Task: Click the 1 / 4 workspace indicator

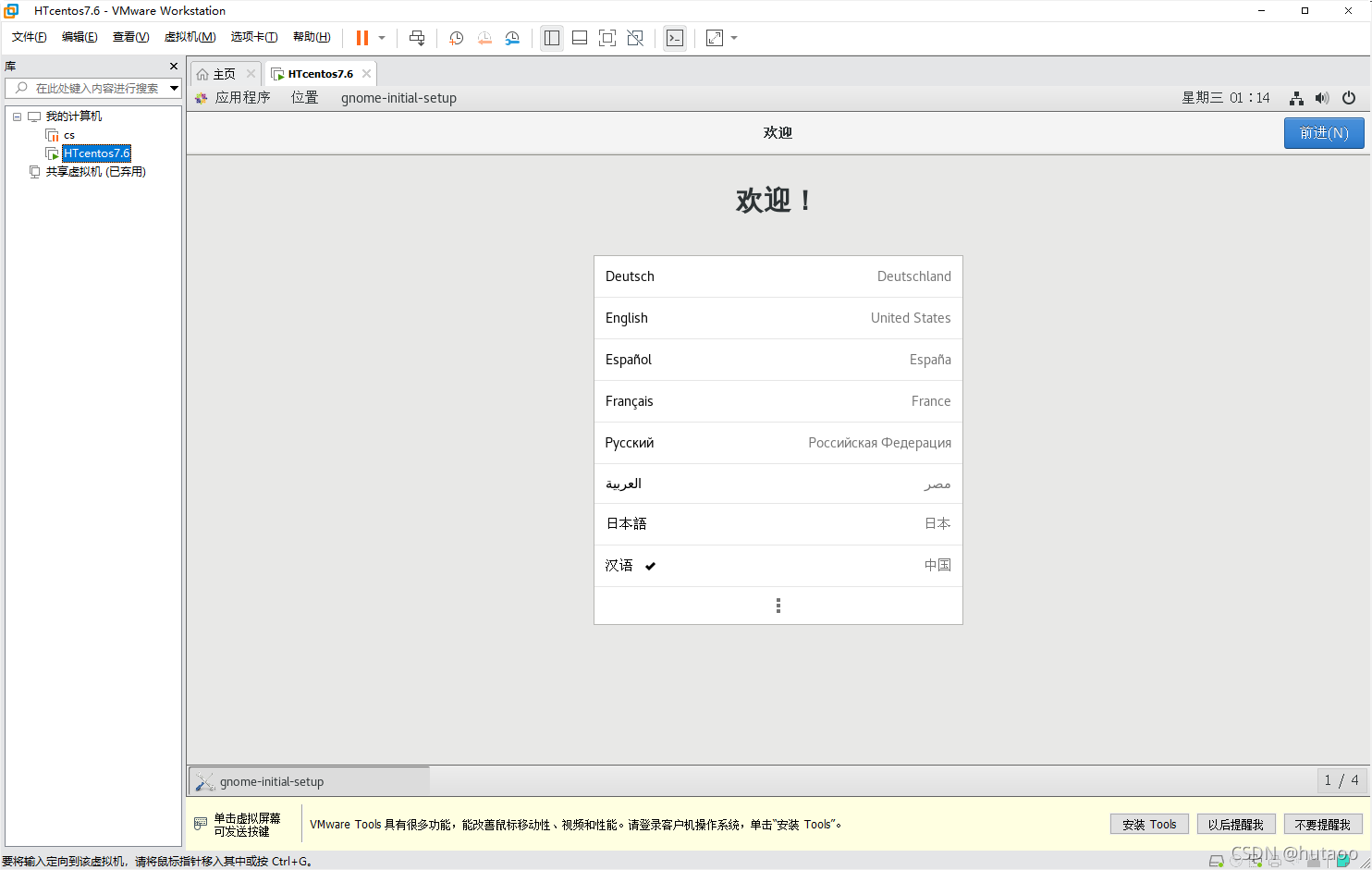Action: click(x=1341, y=780)
